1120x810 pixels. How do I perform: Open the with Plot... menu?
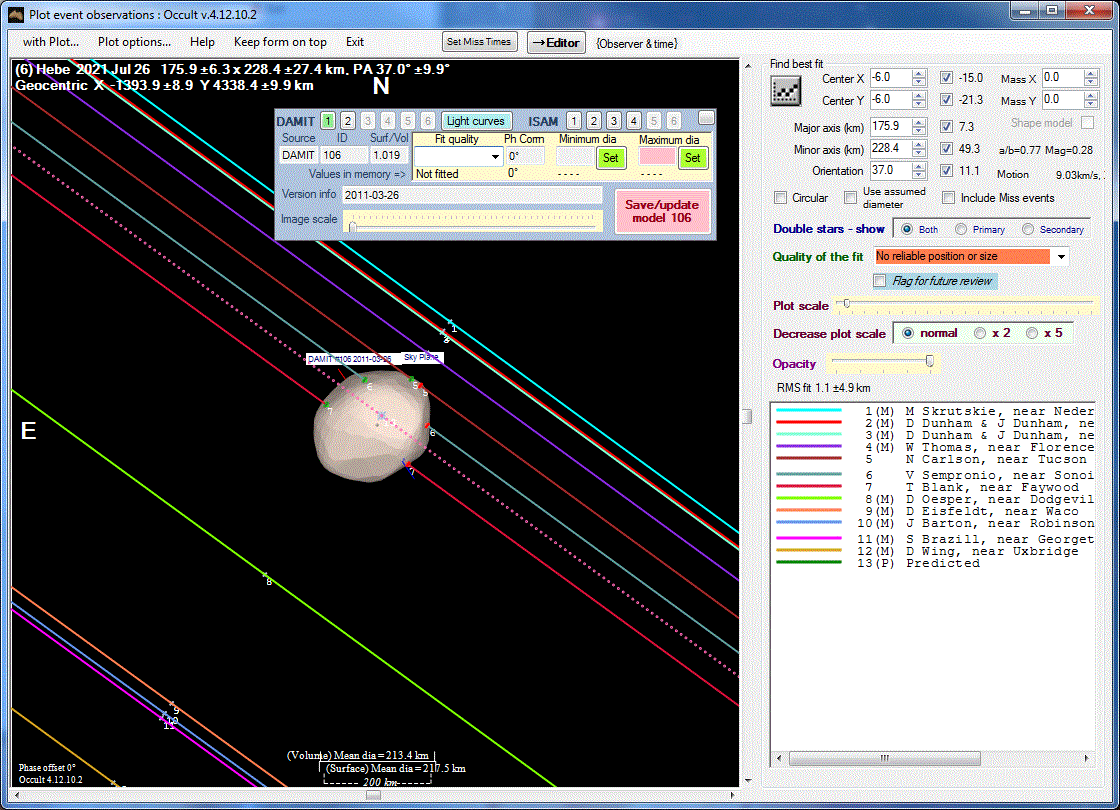[51, 42]
